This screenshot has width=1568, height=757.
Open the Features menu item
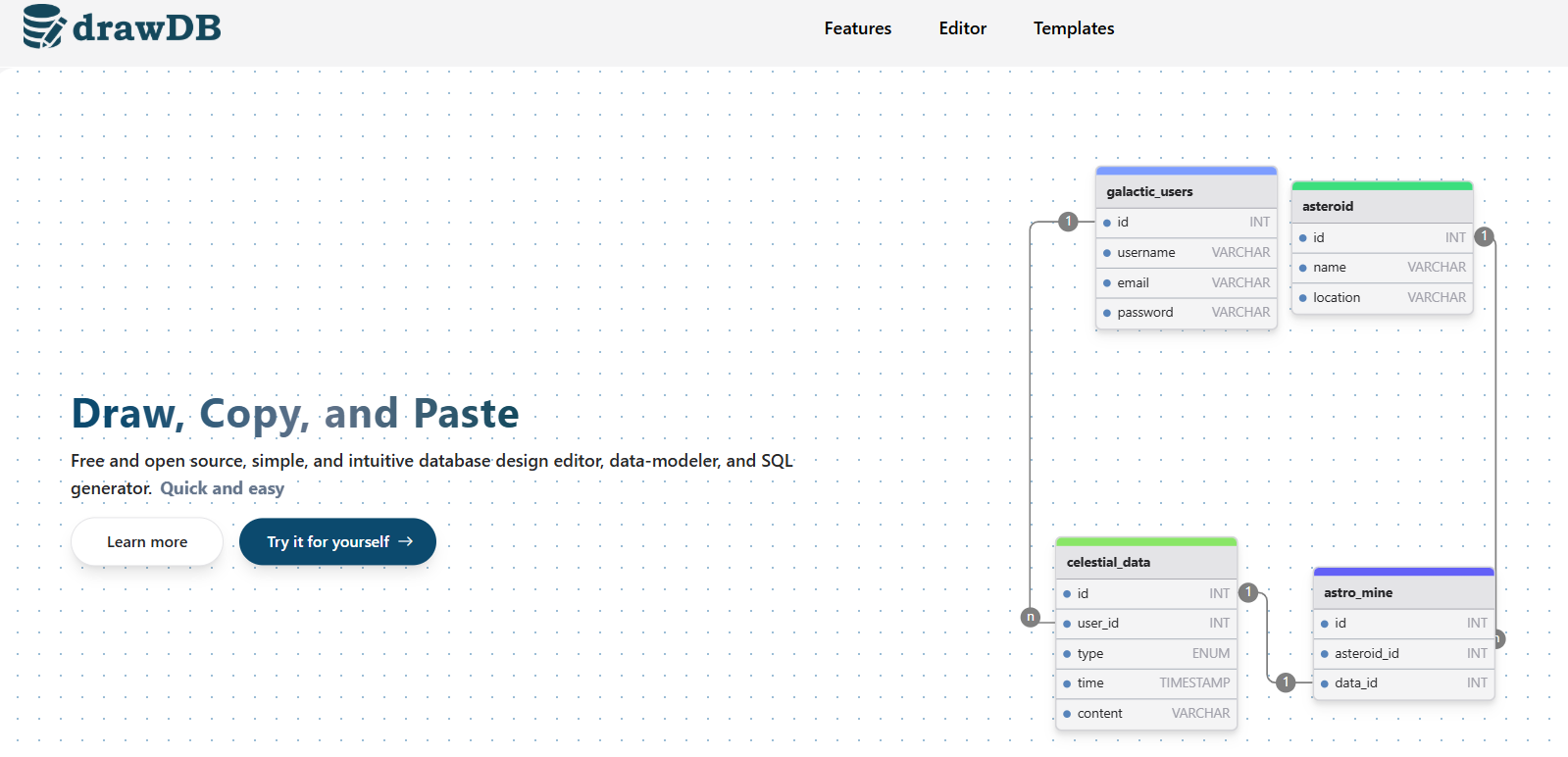tap(857, 28)
